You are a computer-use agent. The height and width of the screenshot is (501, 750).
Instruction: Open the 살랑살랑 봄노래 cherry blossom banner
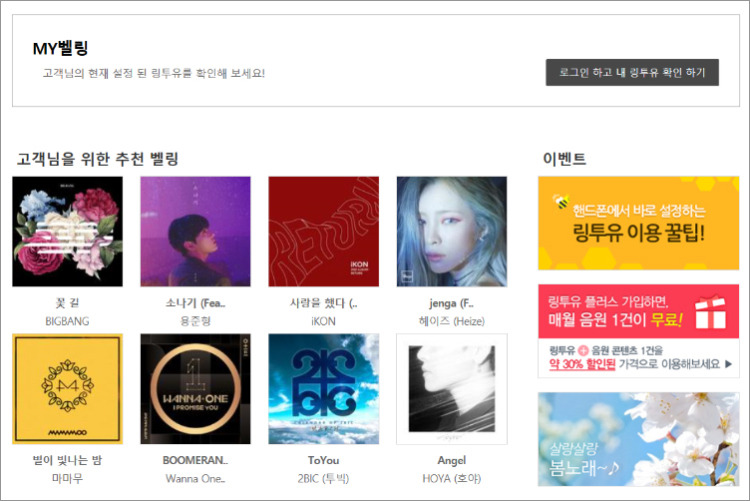click(x=638, y=439)
